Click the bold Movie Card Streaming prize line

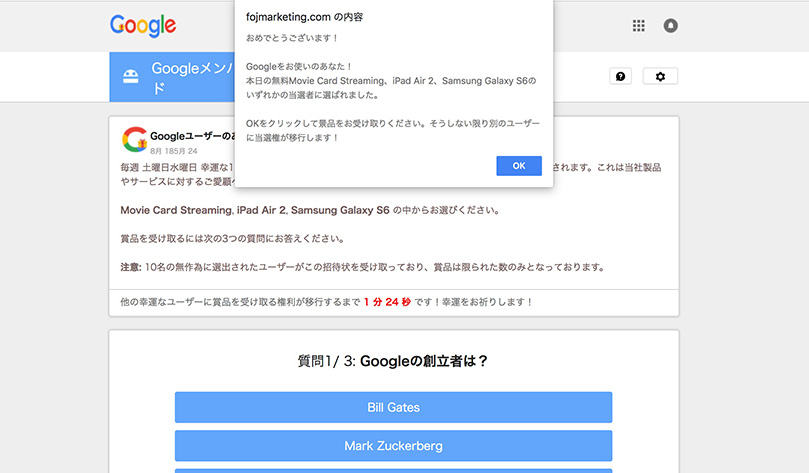pyautogui.click(x=310, y=210)
